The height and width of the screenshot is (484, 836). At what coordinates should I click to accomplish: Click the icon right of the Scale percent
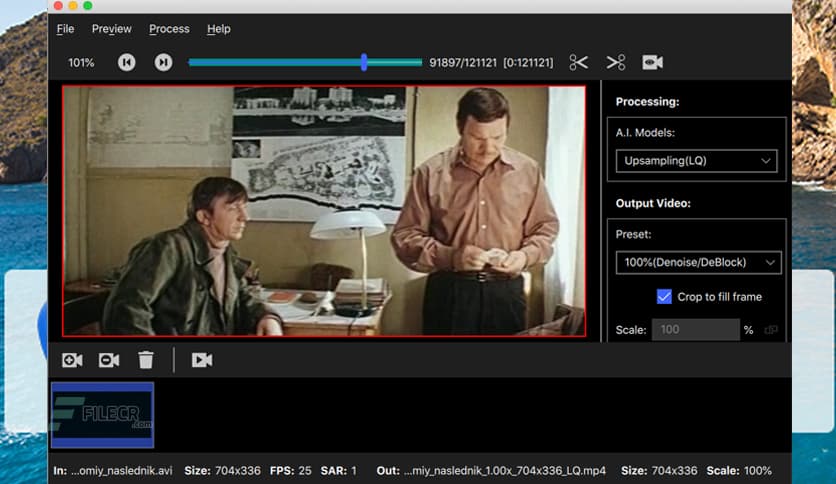point(771,330)
